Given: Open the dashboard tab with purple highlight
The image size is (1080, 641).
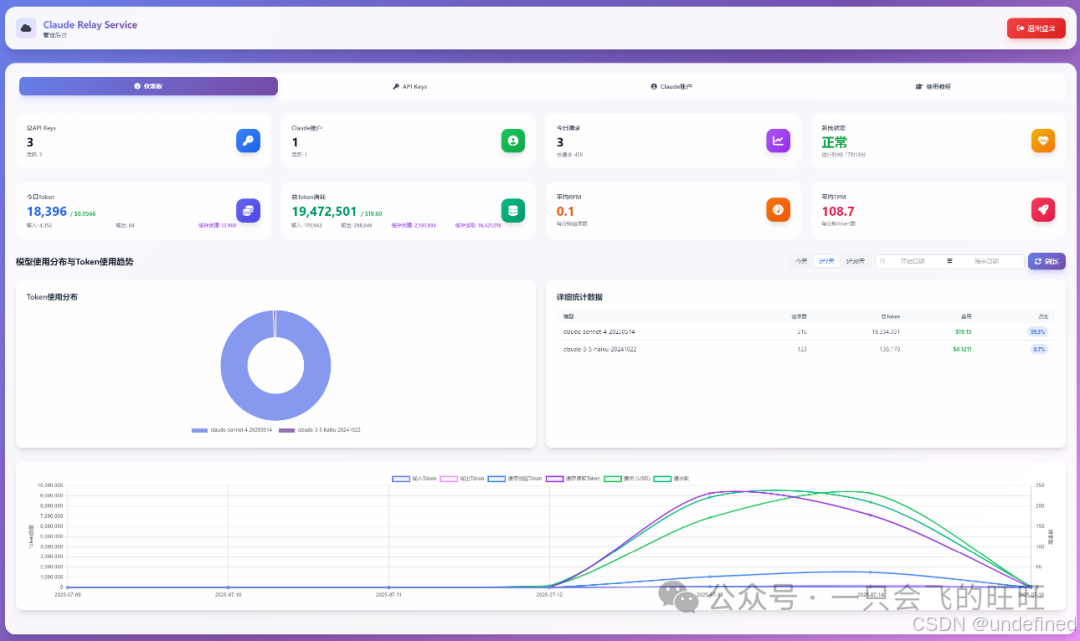Looking at the screenshot, I should coord(148,86).
